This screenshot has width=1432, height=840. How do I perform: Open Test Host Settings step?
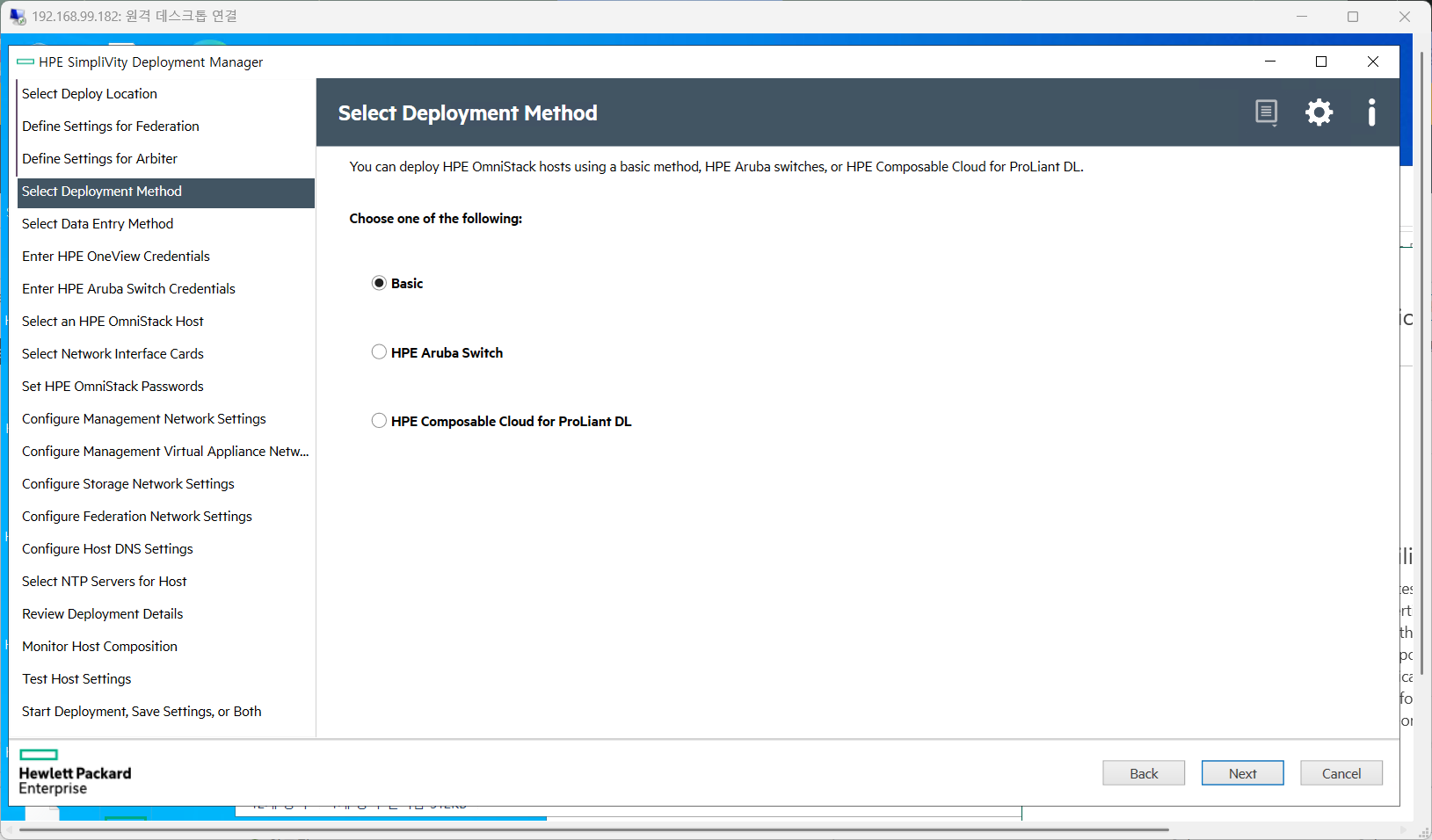point(166,679)
